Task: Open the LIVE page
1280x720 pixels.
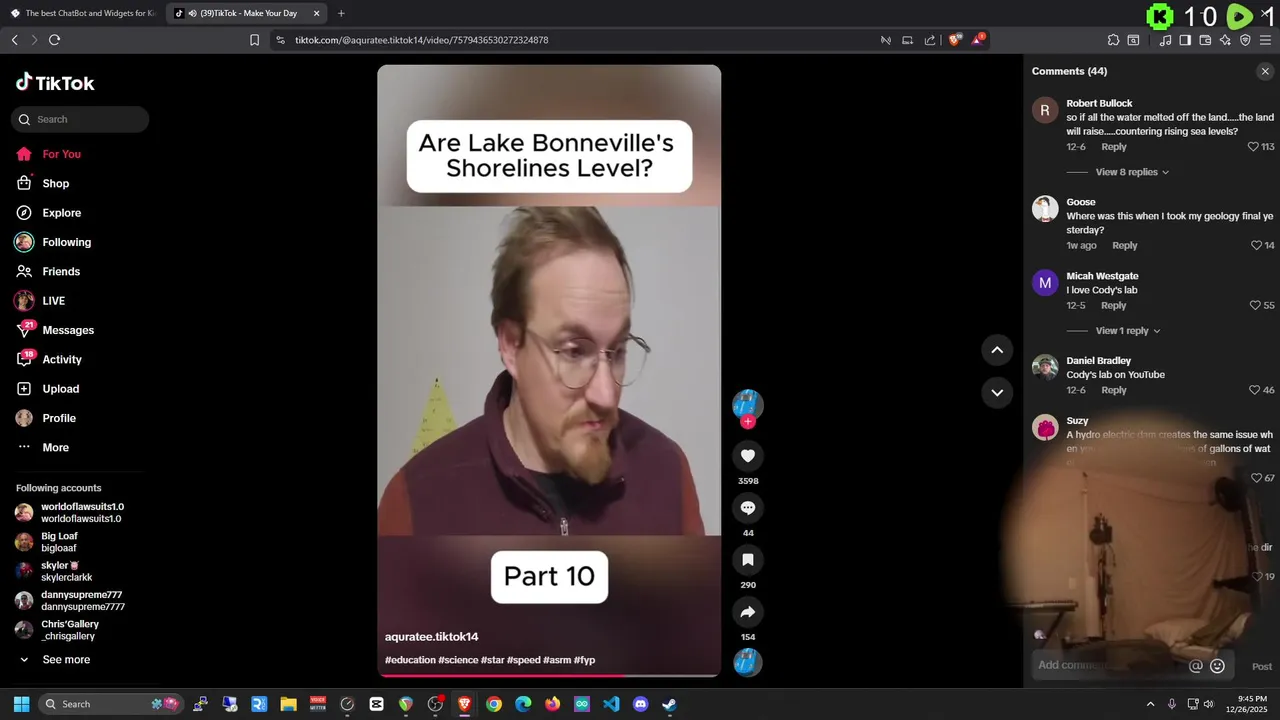Action: pyautogui.click(x=53, y=301)
